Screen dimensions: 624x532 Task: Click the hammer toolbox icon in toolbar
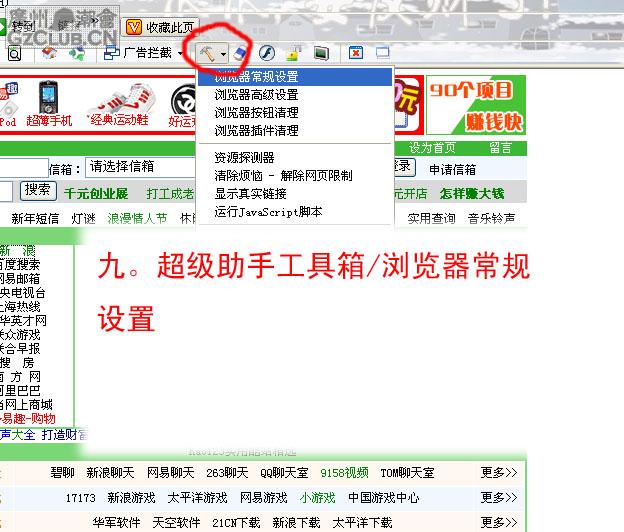pos(206,52)
